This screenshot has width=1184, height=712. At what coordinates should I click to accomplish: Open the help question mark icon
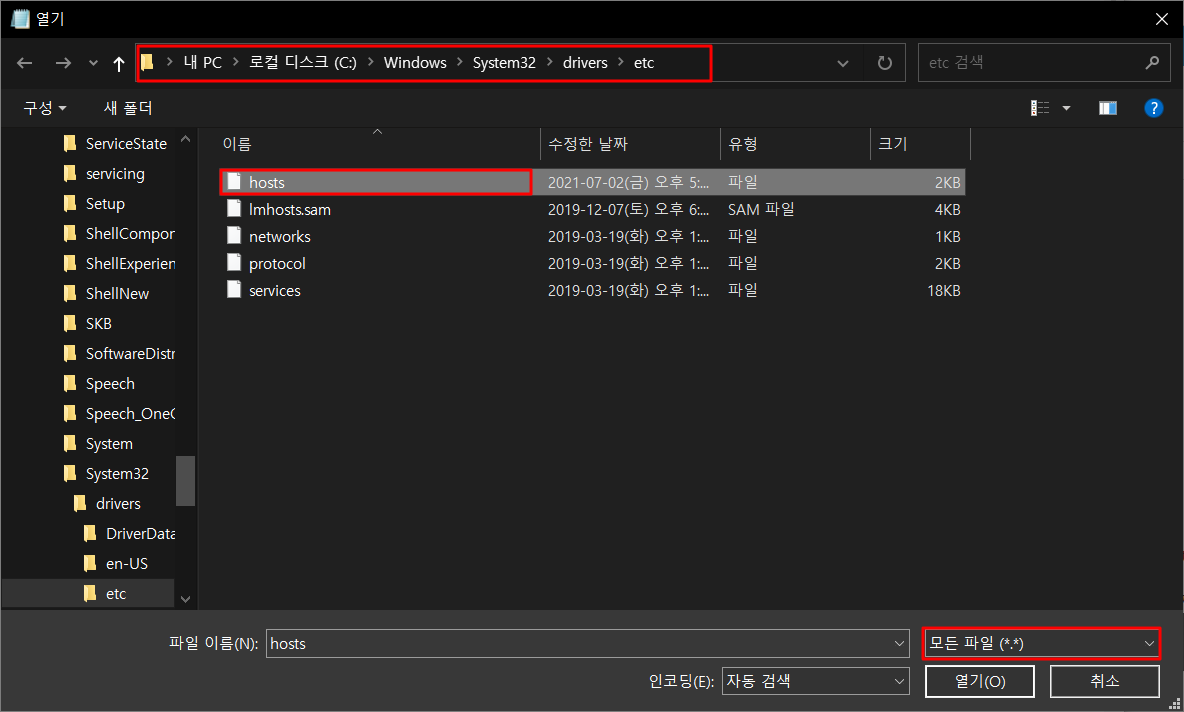coord(1153,108)
